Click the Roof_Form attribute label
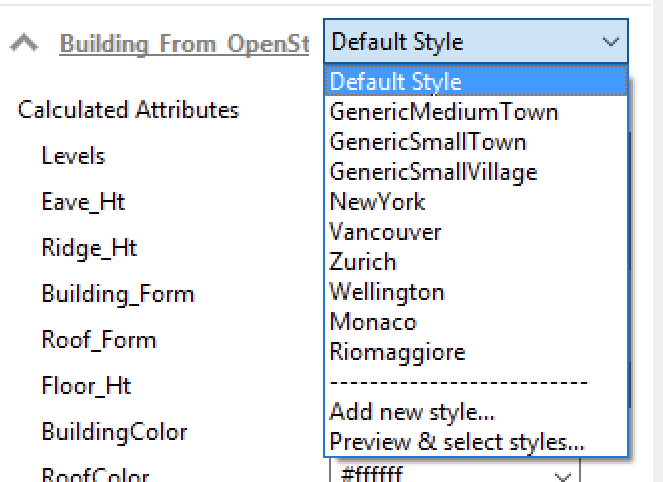 point(99,340)
